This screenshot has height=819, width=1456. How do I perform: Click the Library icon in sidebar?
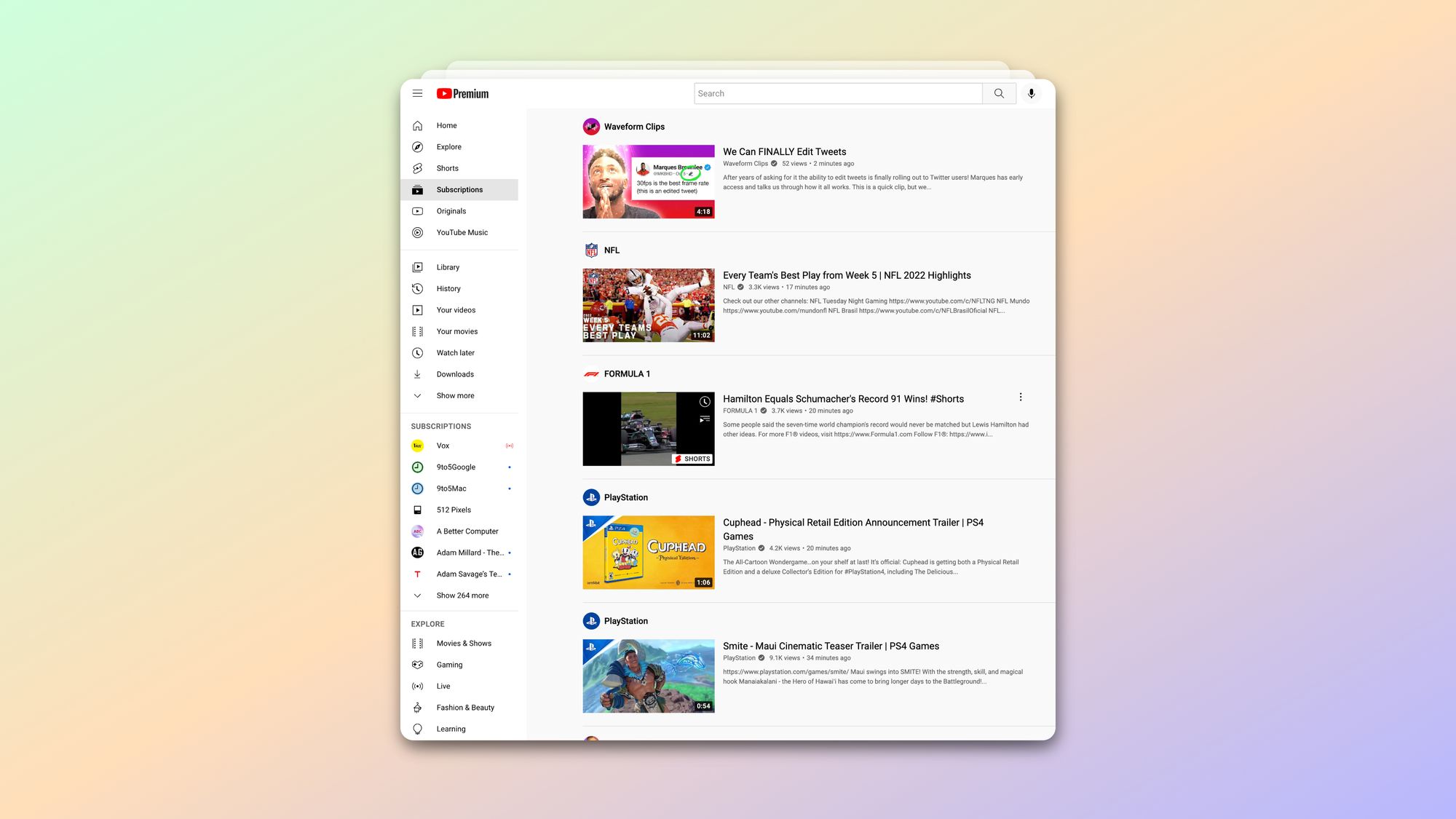click(418, 267)
